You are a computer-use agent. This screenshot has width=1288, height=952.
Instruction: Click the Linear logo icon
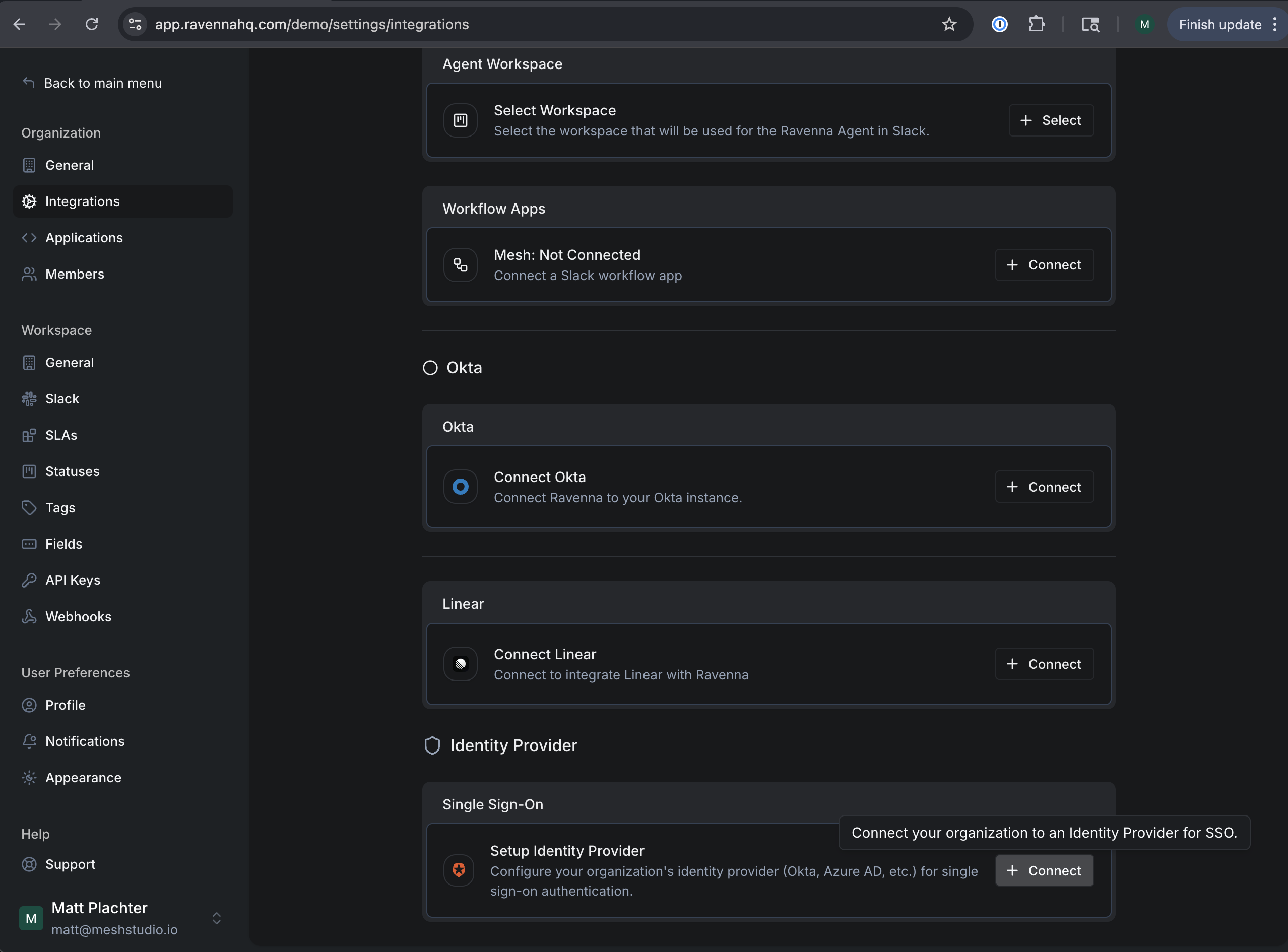460,664
